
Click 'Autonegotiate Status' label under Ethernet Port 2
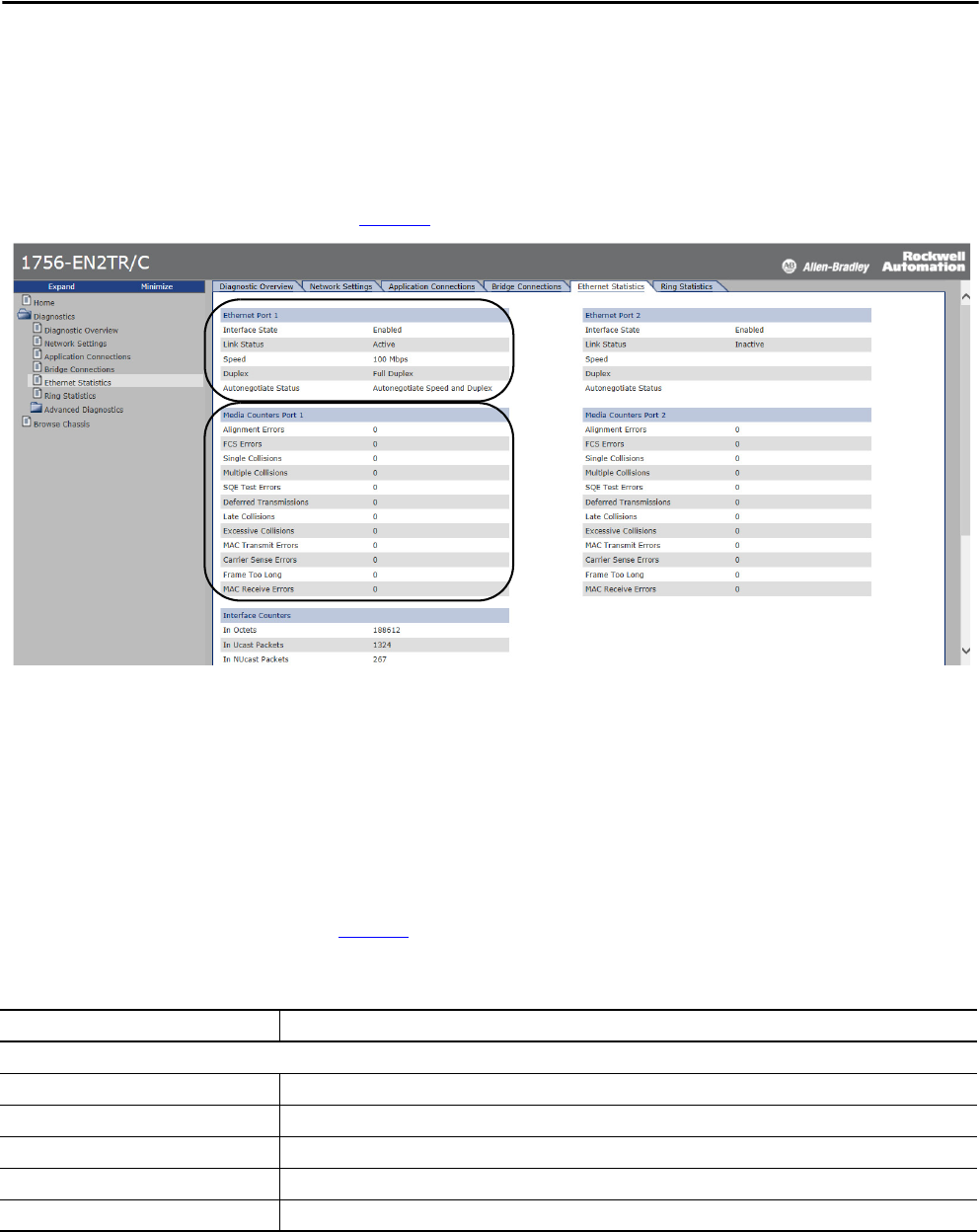point(624,388)
